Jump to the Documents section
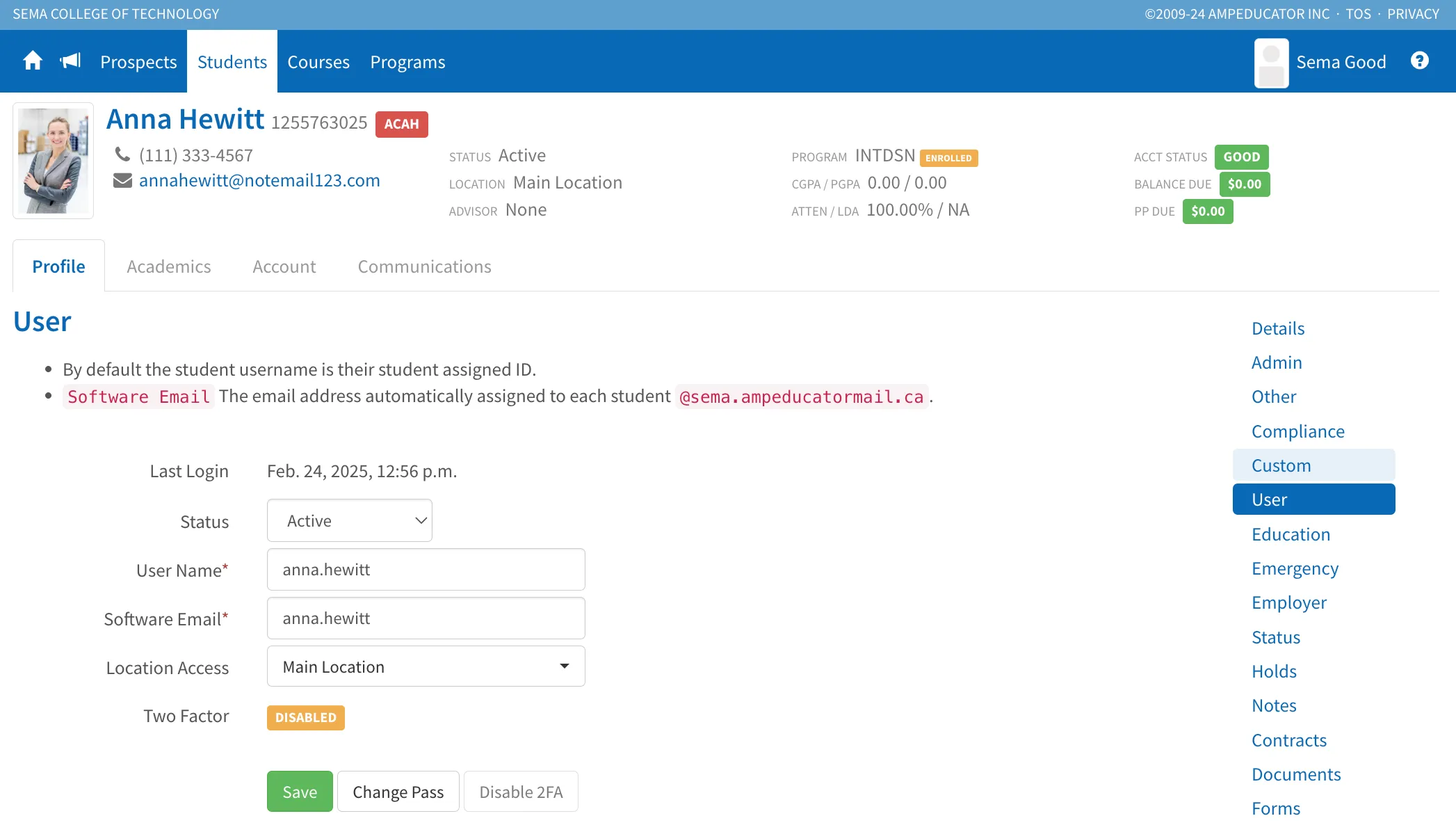The width and height of the screenshot is (1456, 832). (1296, 774)
